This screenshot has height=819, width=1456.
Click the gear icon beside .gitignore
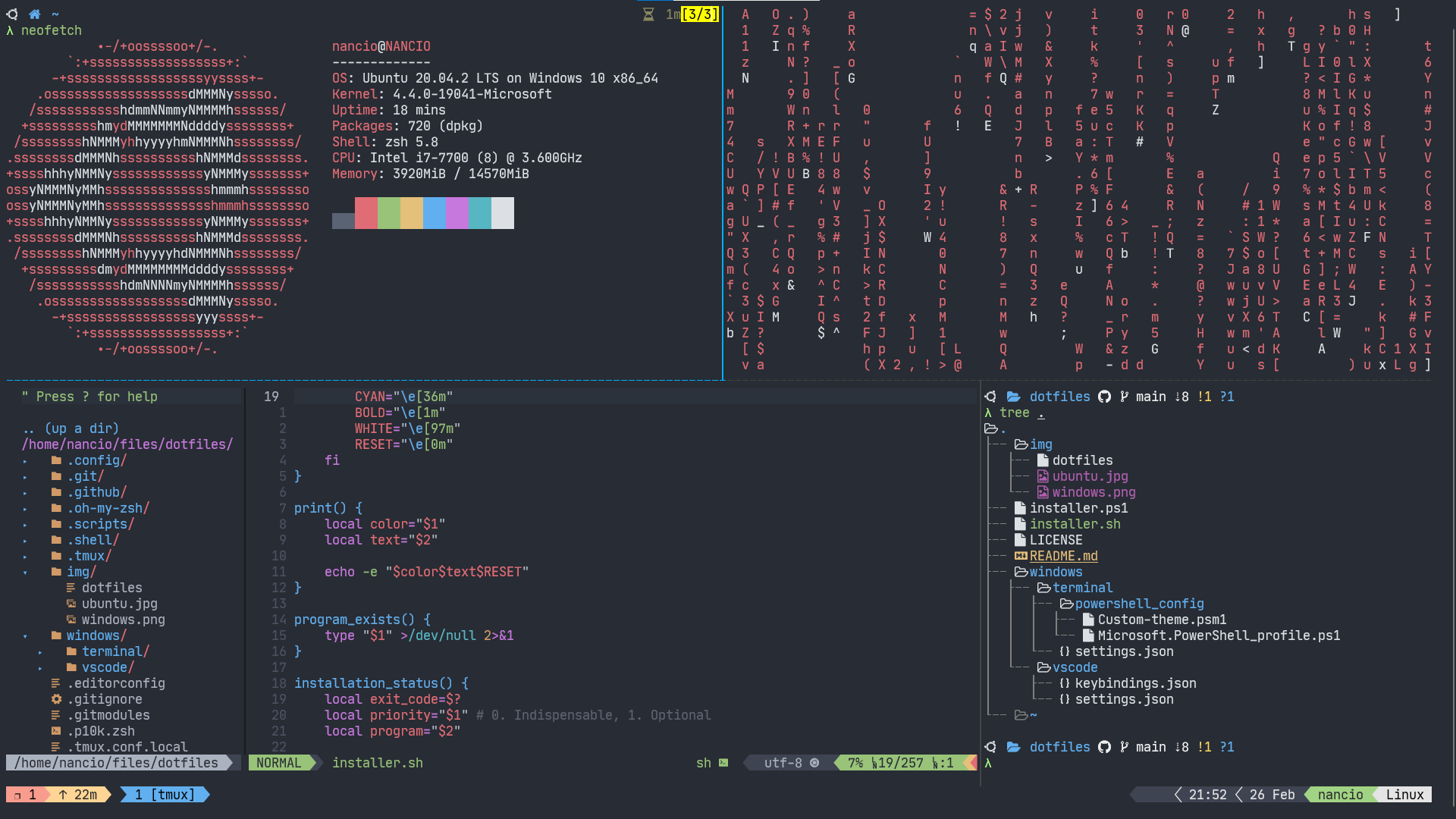coord(56,699)
